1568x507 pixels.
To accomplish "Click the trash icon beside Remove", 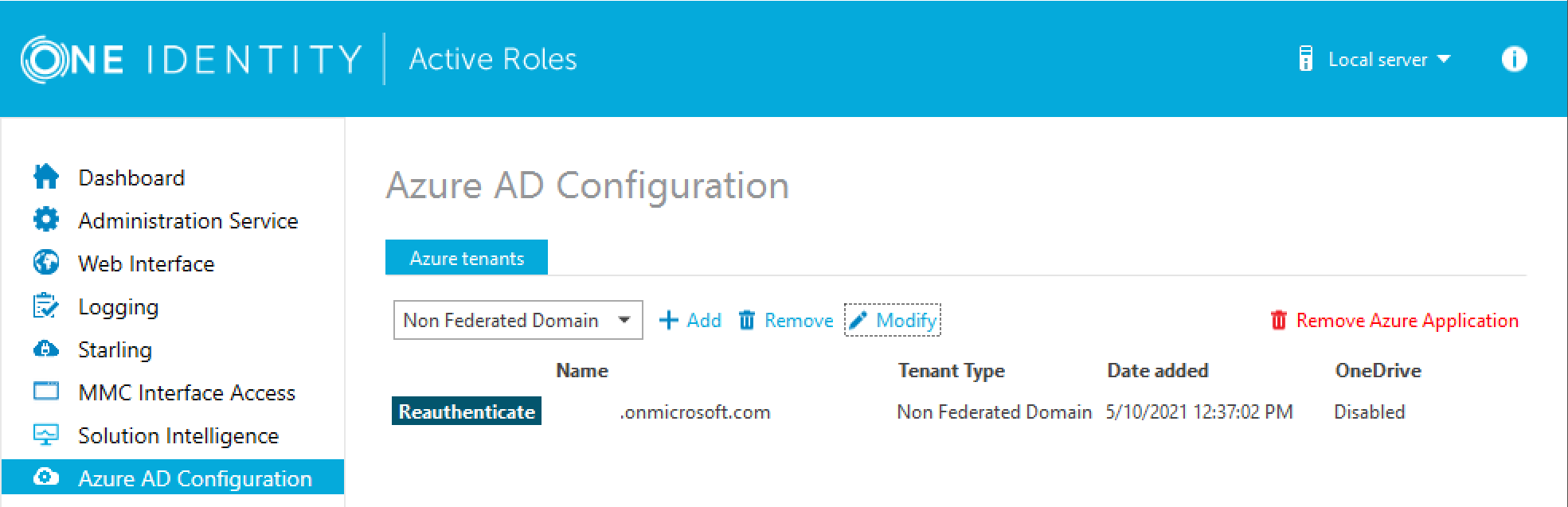I will pyautogui.click(x=747, y=320).
